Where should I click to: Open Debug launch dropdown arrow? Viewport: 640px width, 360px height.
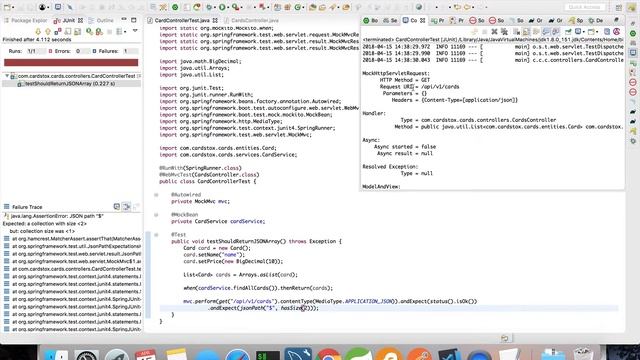(215, 7)
